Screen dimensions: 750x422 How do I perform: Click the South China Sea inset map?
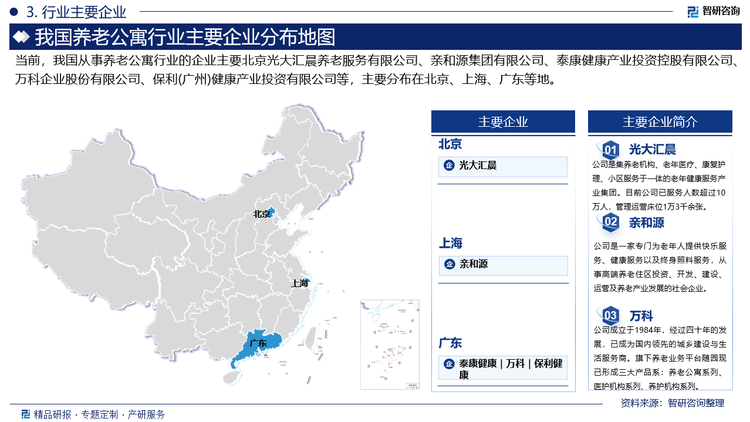click(x=390, y=344)
